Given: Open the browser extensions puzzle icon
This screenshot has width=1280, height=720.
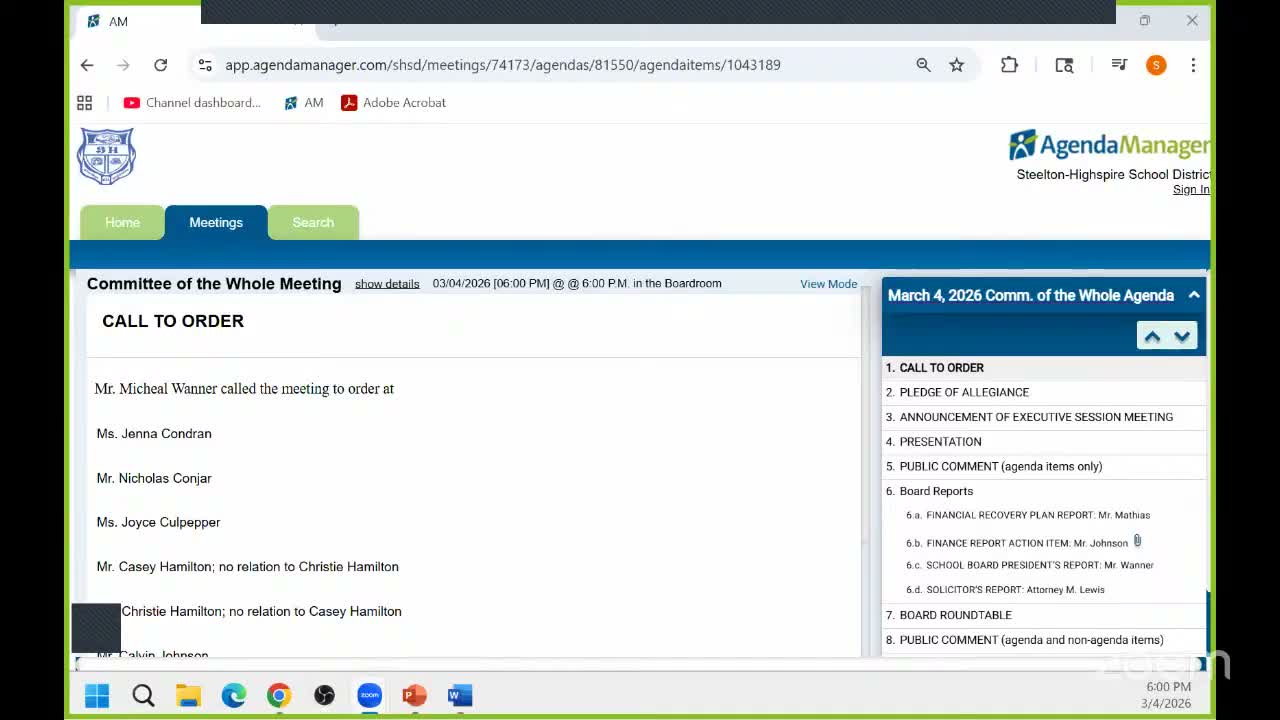Looking at the screenshot, I should (x=1009, y=65).
